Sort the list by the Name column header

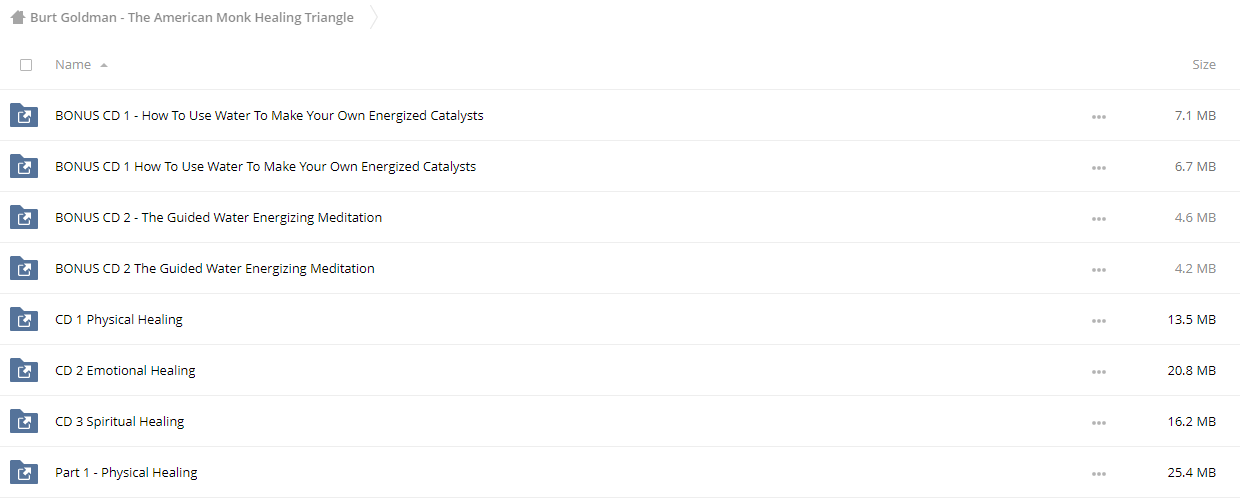73,64
